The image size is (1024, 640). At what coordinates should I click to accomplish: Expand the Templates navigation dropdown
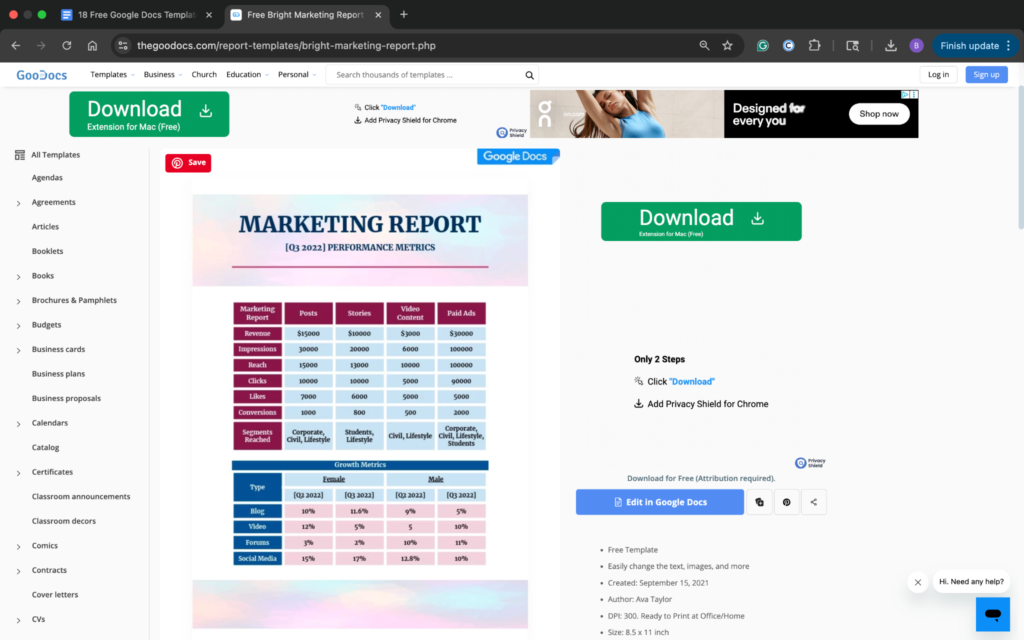(x=110, y=74)
